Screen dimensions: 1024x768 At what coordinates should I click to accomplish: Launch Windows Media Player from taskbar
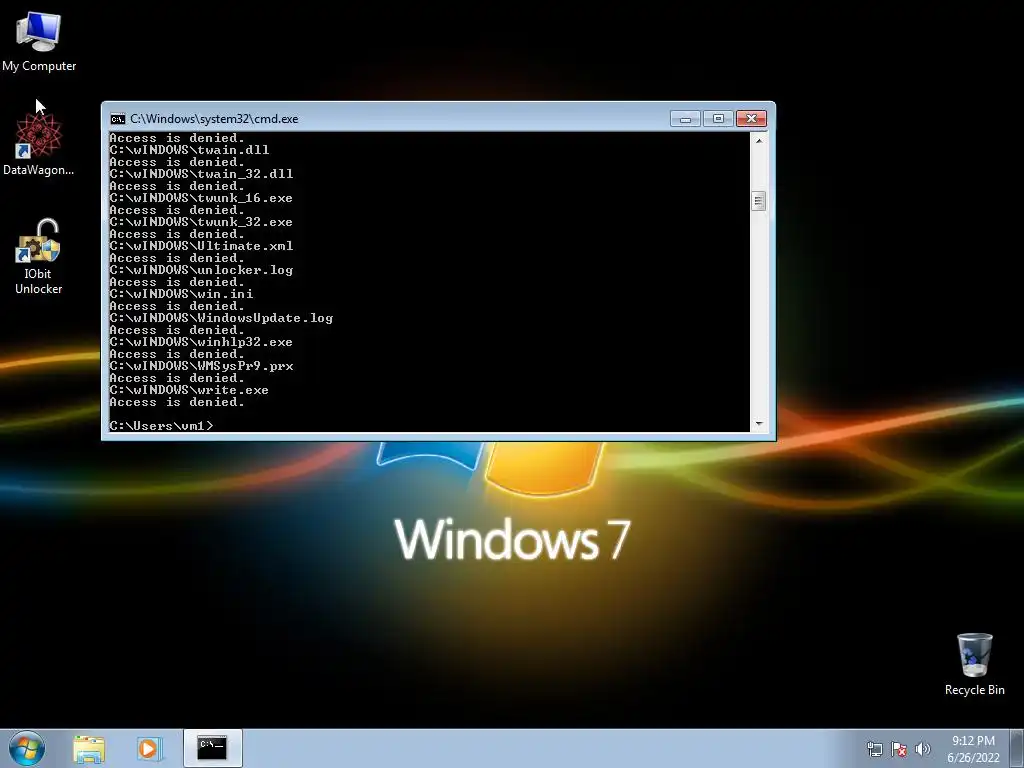[x=149, y=748]
